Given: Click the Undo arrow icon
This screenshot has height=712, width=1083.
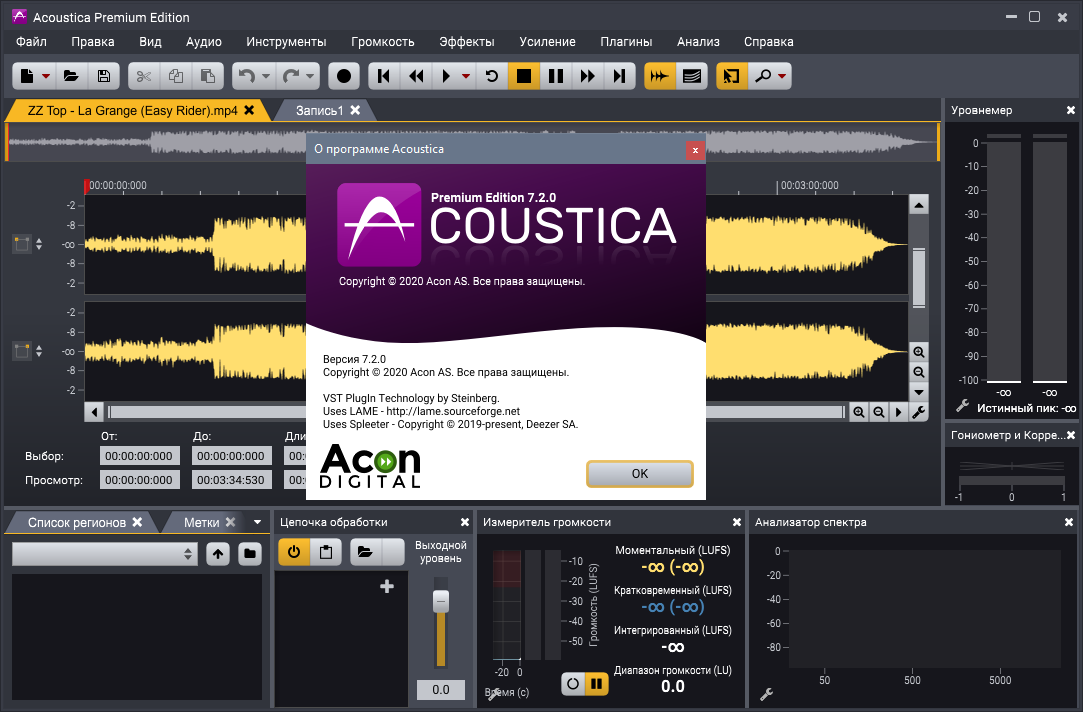Looking at the screenshot, I should 247,76.
